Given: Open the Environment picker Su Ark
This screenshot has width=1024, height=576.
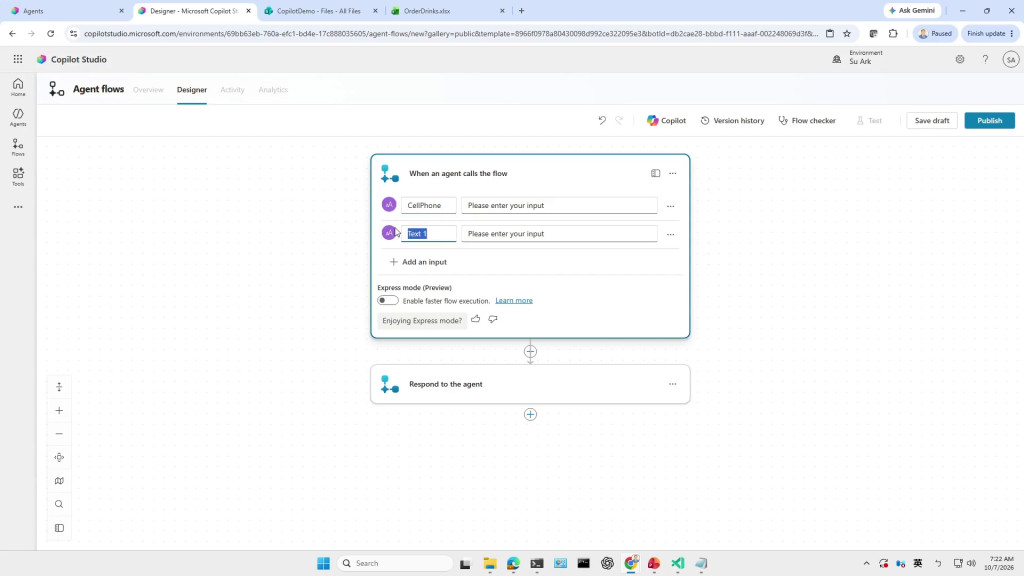Looking at the screenshot, I should (858, 57).
